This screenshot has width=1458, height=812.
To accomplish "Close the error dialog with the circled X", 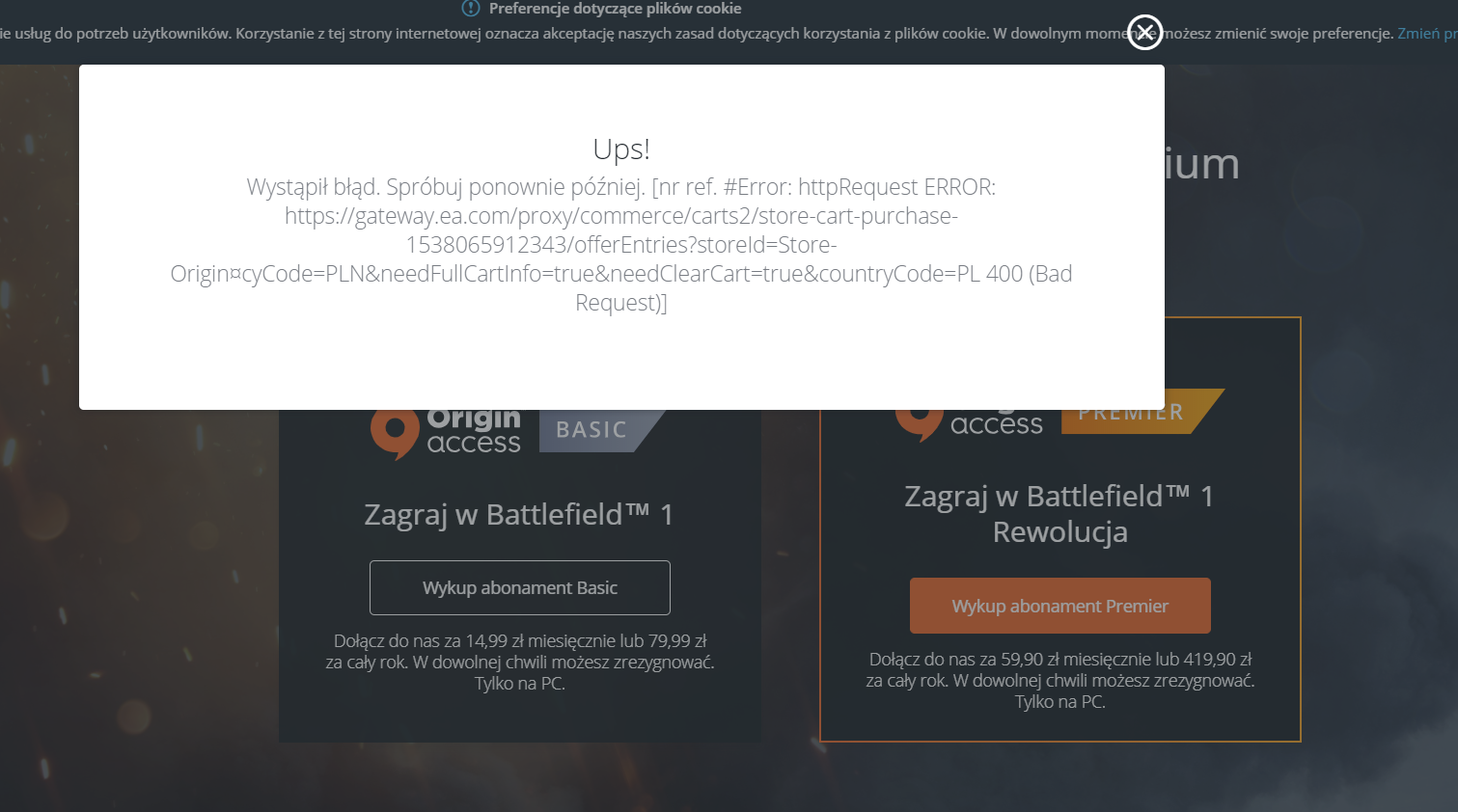I will pyautogui.click(x=1145, y=32).
